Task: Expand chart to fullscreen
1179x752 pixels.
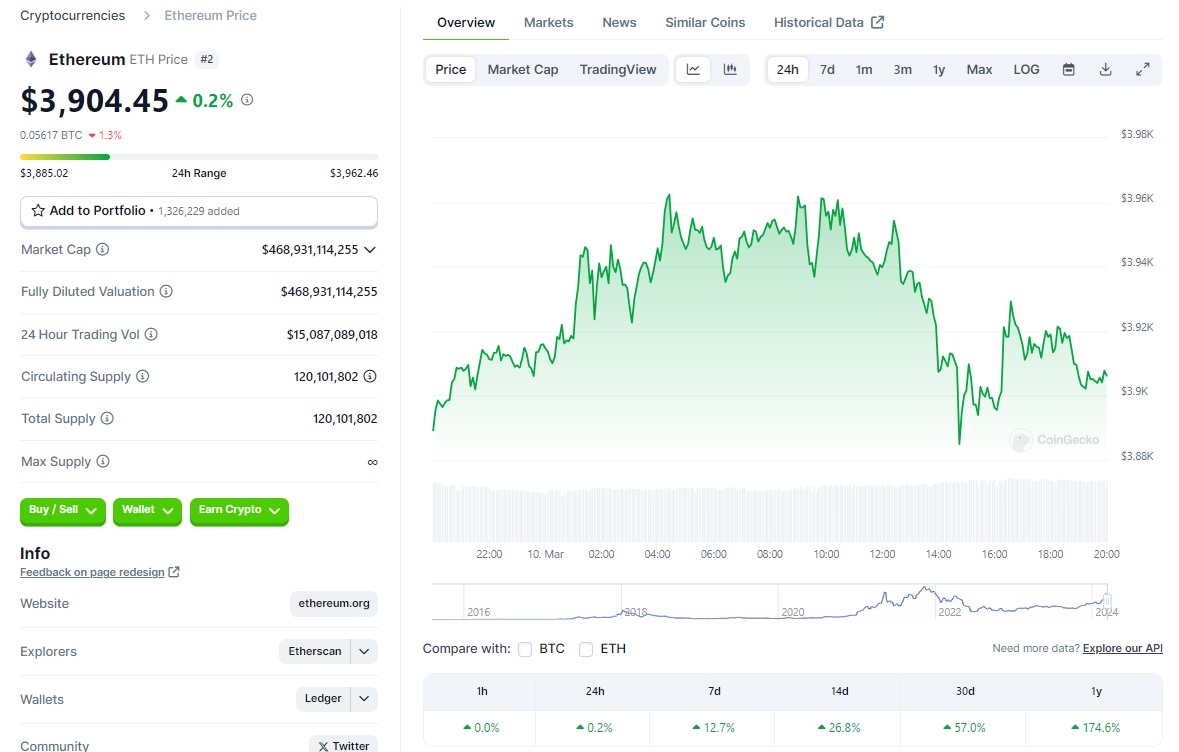Action: [x=1142, y=70]
